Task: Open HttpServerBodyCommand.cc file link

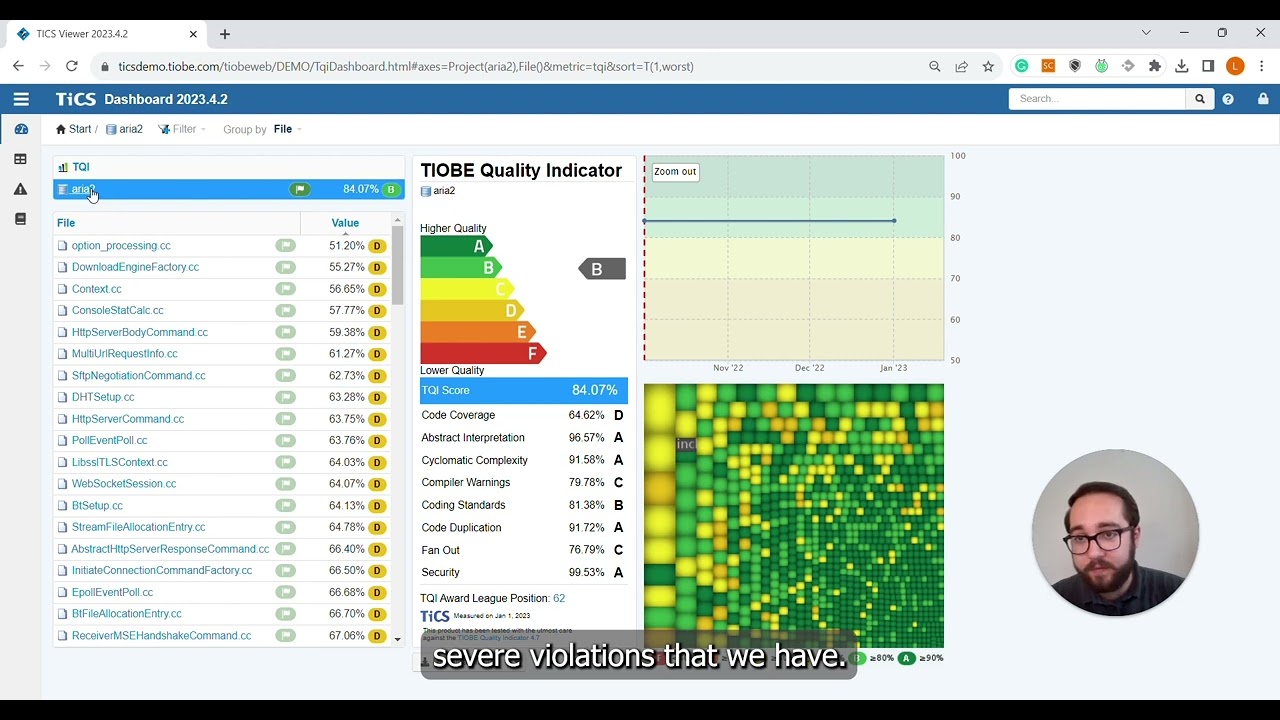Action: 140,332
